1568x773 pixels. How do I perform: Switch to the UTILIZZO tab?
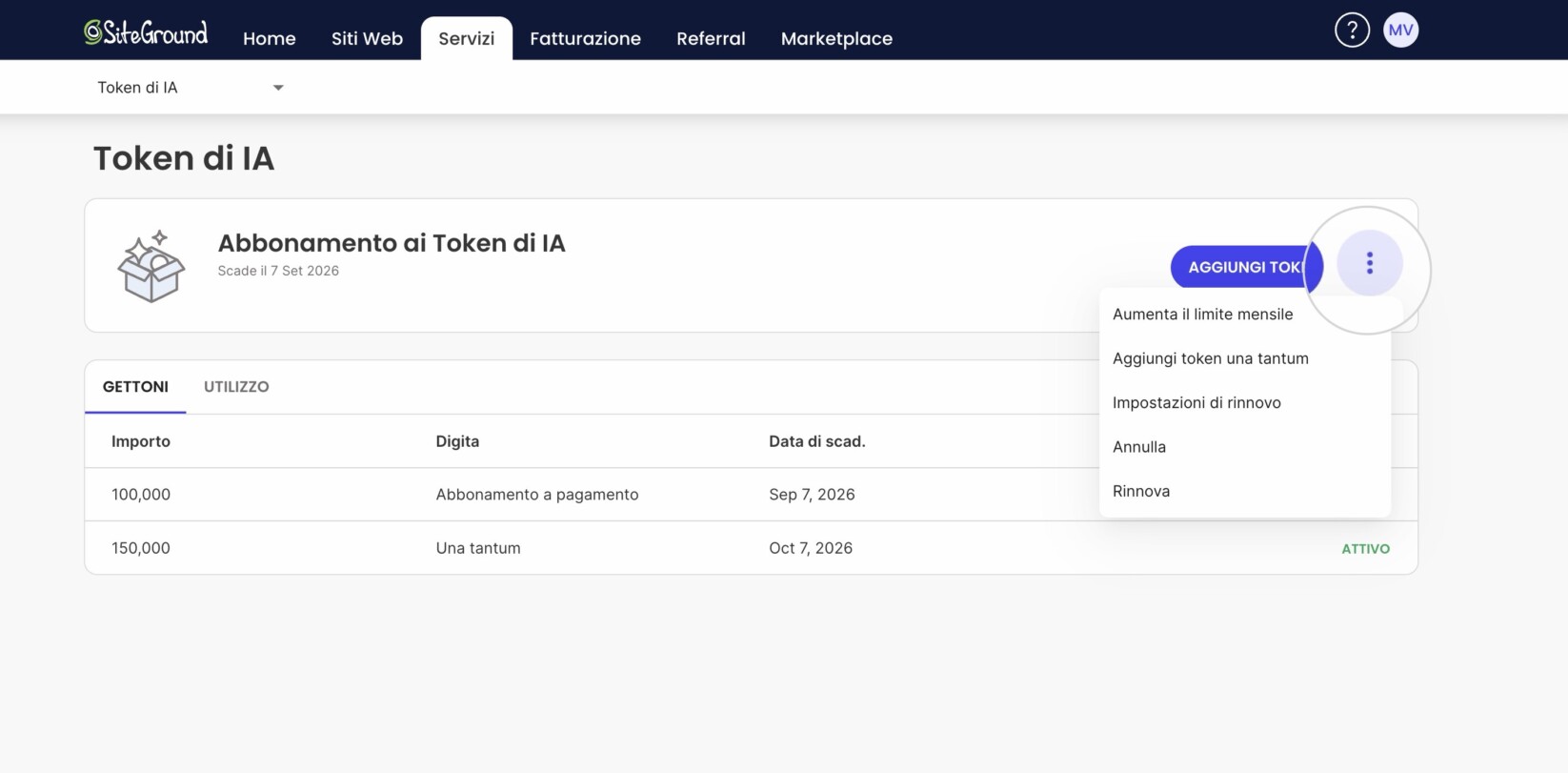click(236, 387)
